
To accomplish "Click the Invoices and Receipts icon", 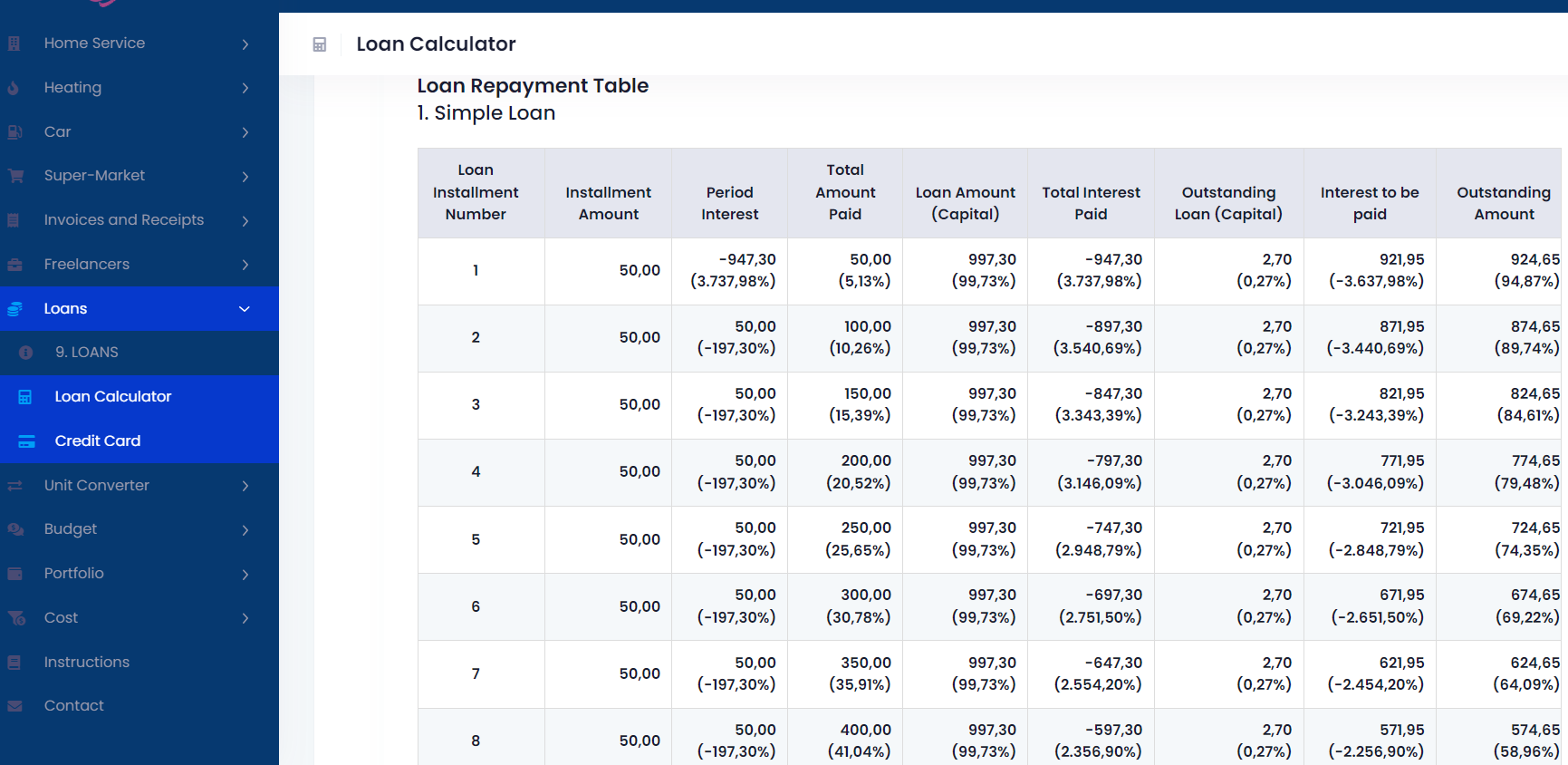I will tap(14, 220).
